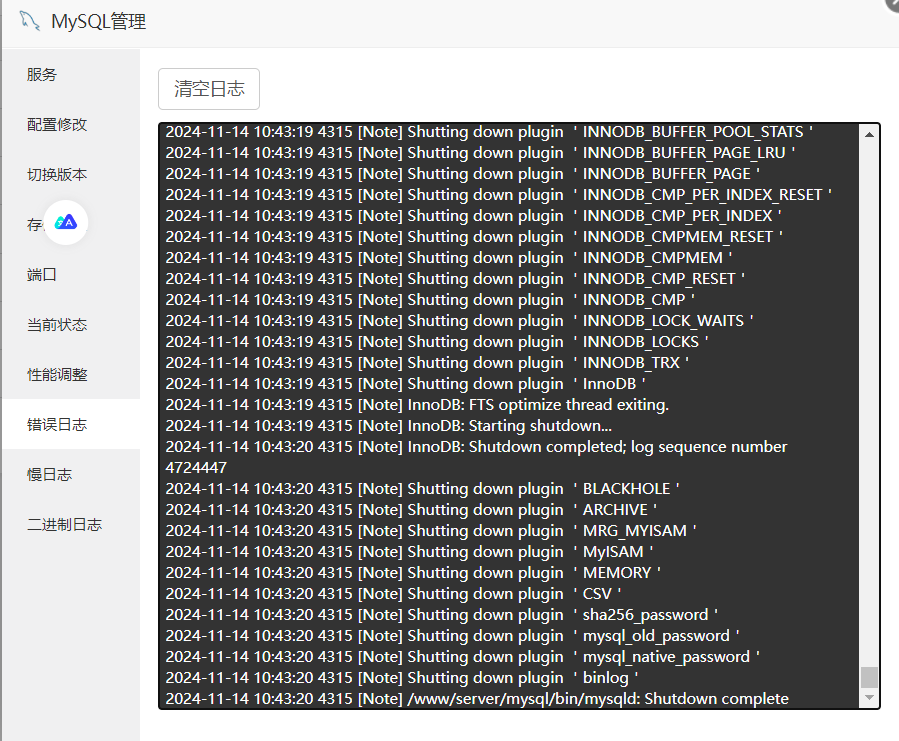
Task: Click the mysql_old_password log line
Action: pos(452,635)
